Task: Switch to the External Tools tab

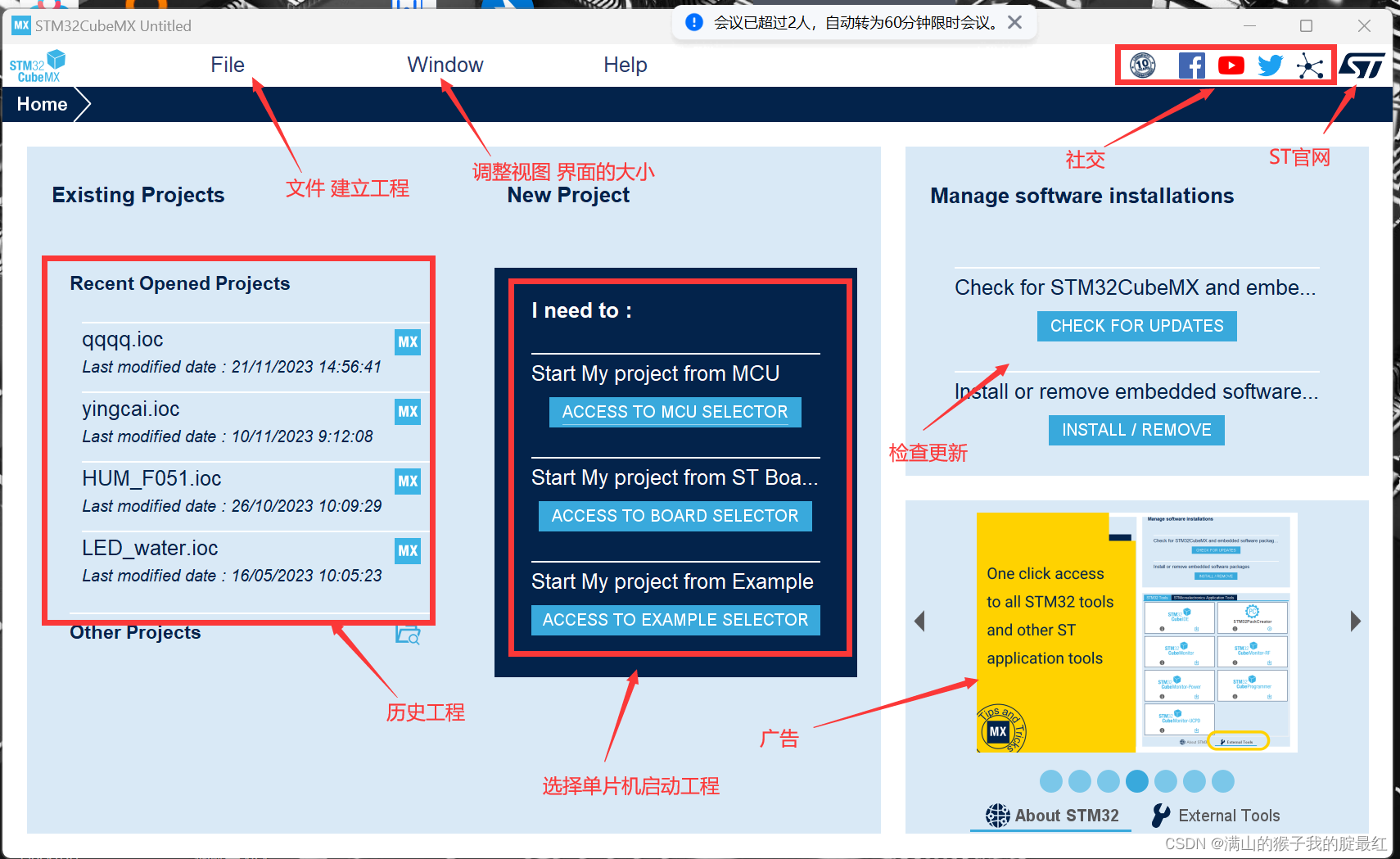Action: tap(1216, 816)
